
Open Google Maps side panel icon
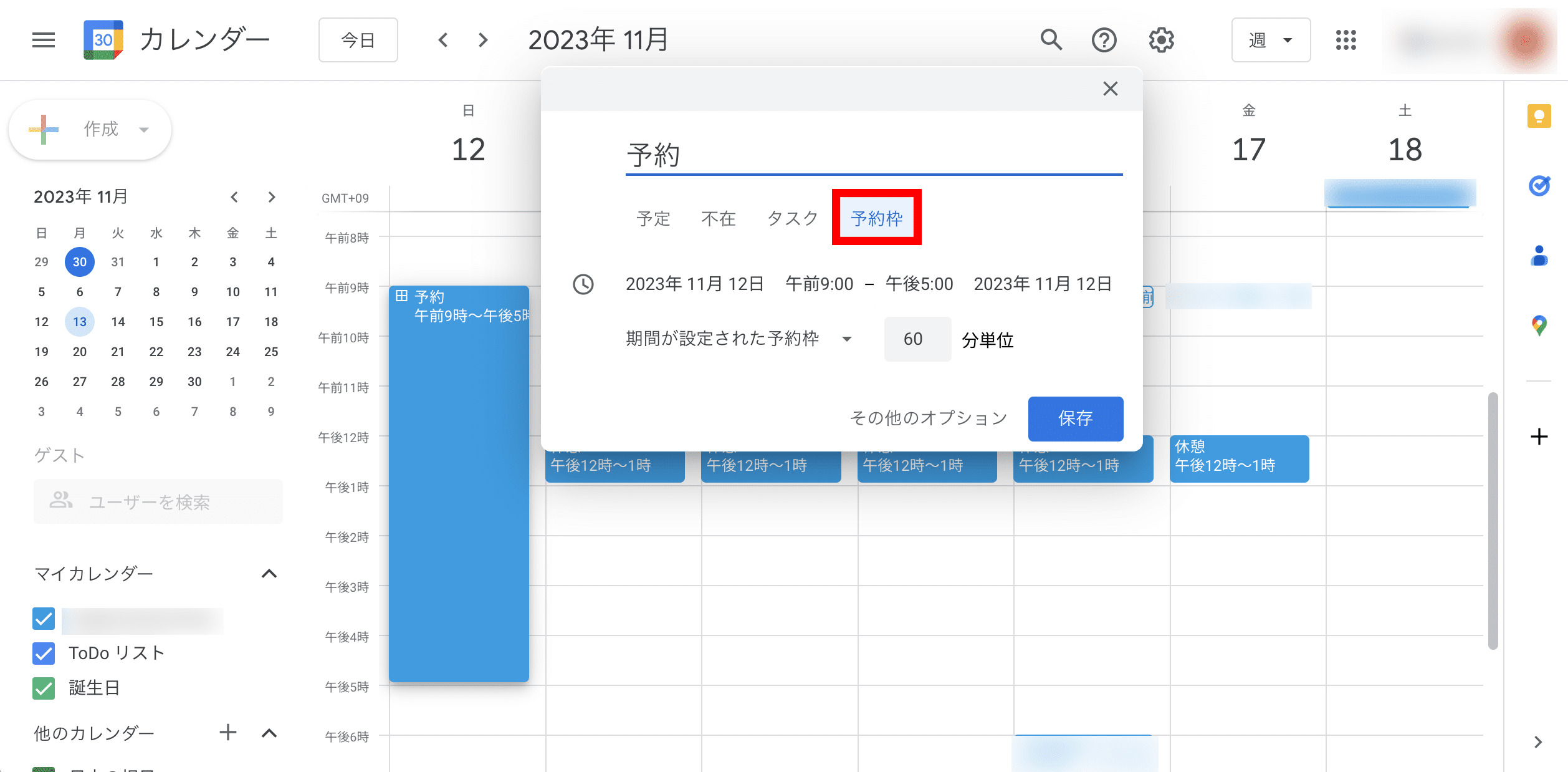tap(1539, 325)
